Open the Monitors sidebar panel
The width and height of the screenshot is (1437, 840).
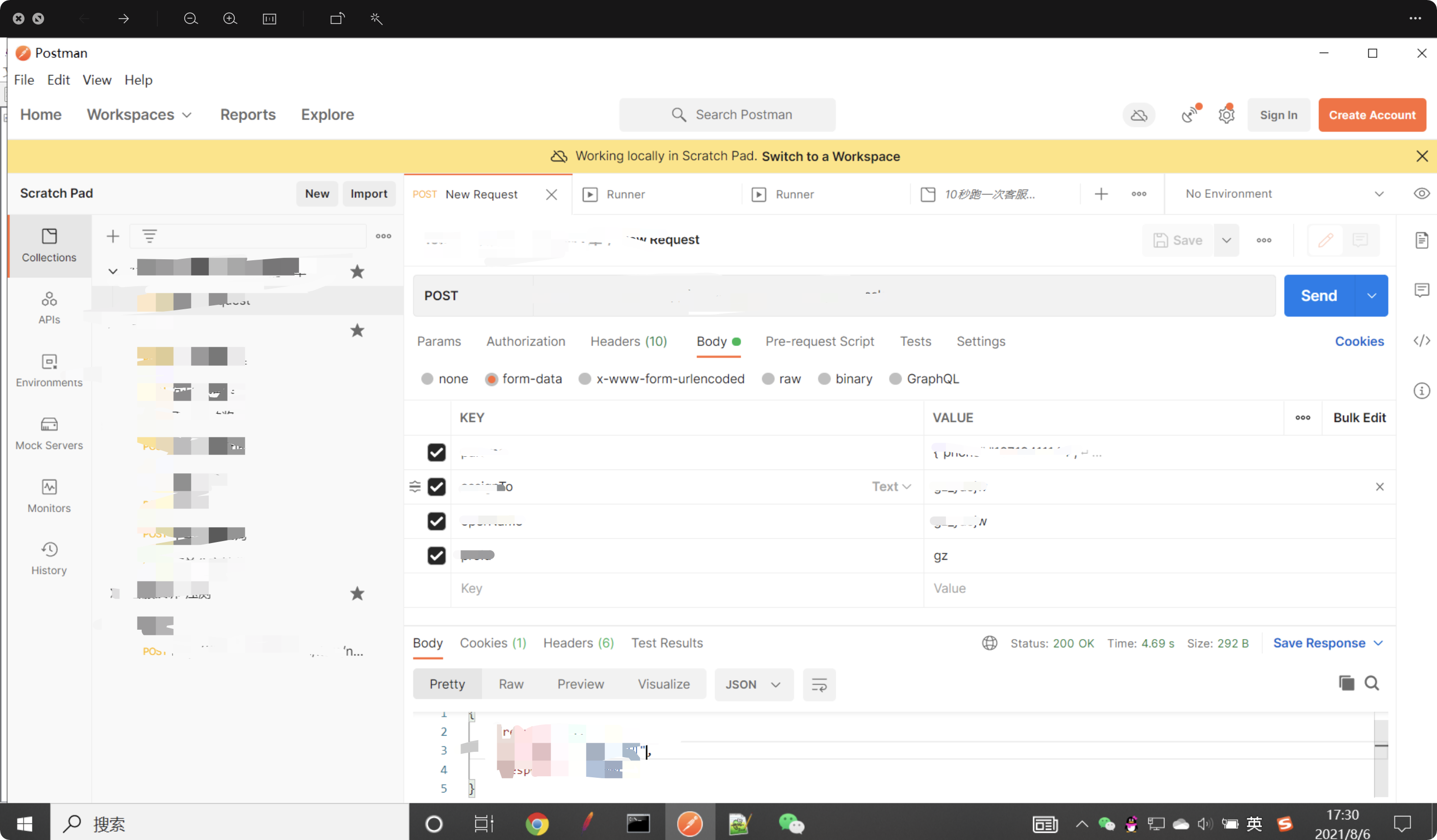click(x=49, y=496)
